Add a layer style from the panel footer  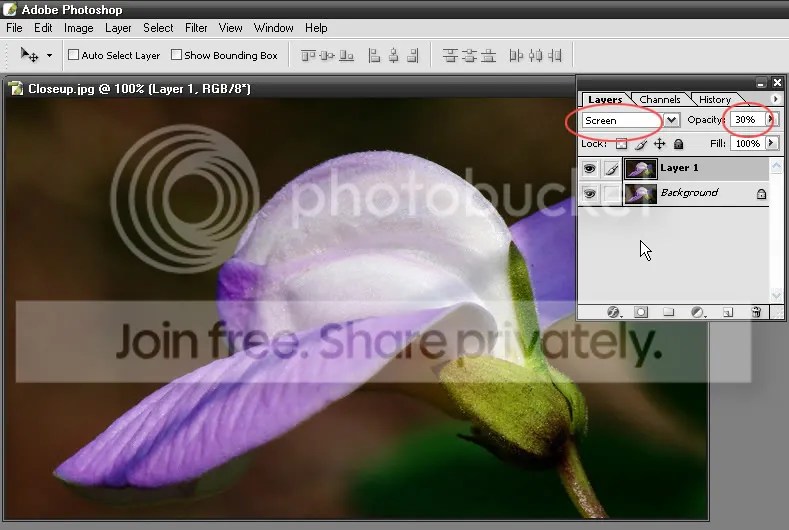pyautogui.click(x=613, y=312)
